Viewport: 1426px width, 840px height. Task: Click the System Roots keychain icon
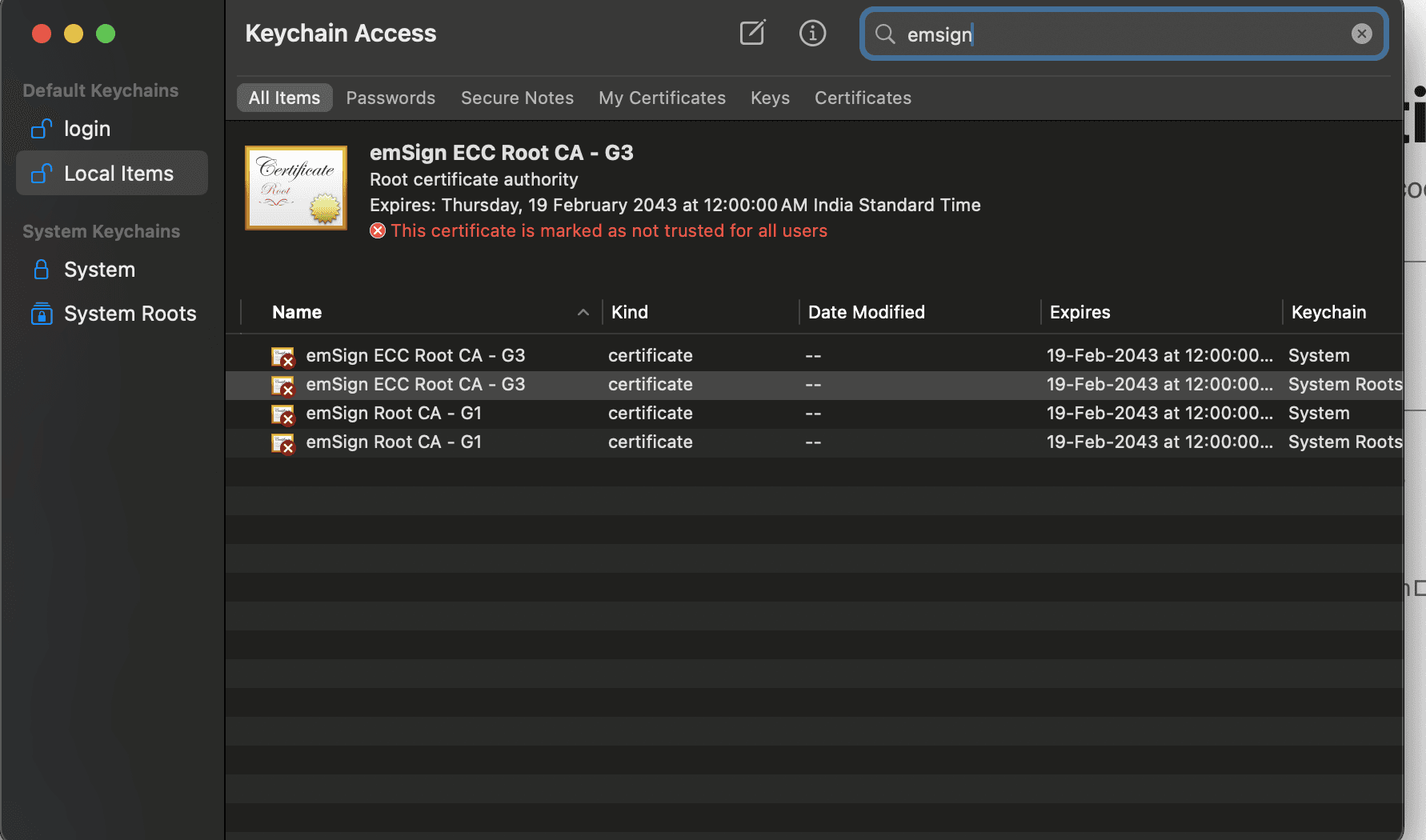[42, 314]
